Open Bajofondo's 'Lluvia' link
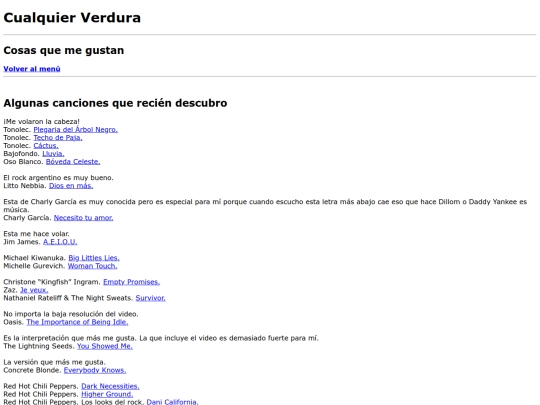Screen dimensions: 540x405 coord(53,154)
